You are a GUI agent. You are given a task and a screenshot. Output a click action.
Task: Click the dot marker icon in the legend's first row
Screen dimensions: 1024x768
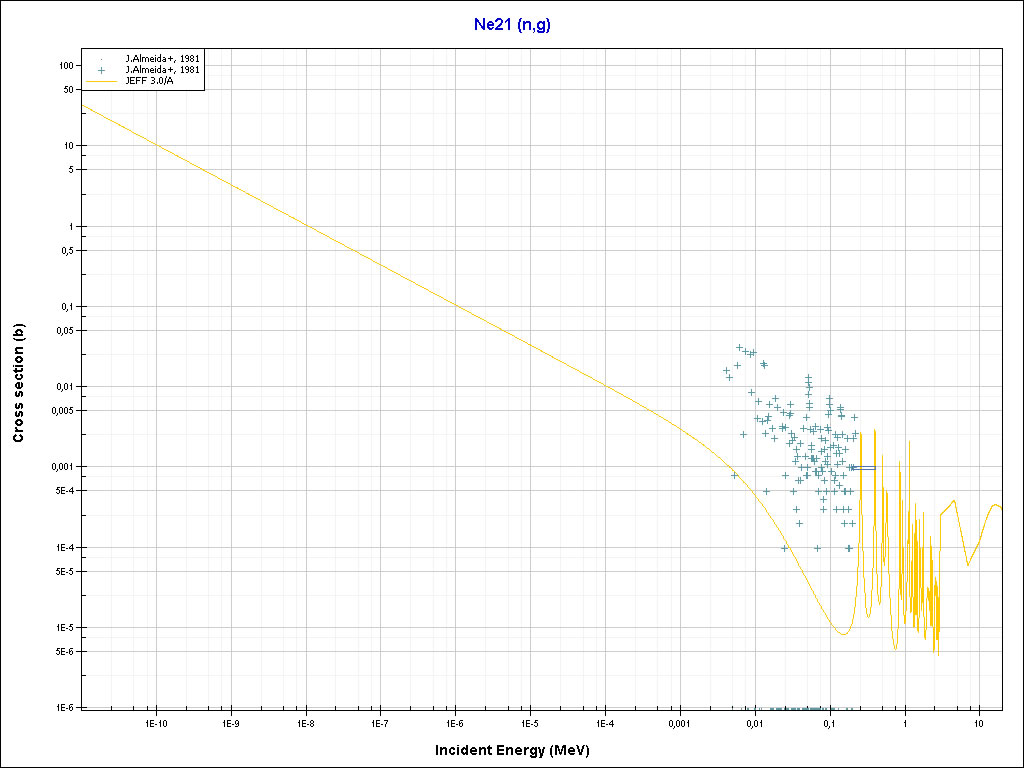[100, 59]
